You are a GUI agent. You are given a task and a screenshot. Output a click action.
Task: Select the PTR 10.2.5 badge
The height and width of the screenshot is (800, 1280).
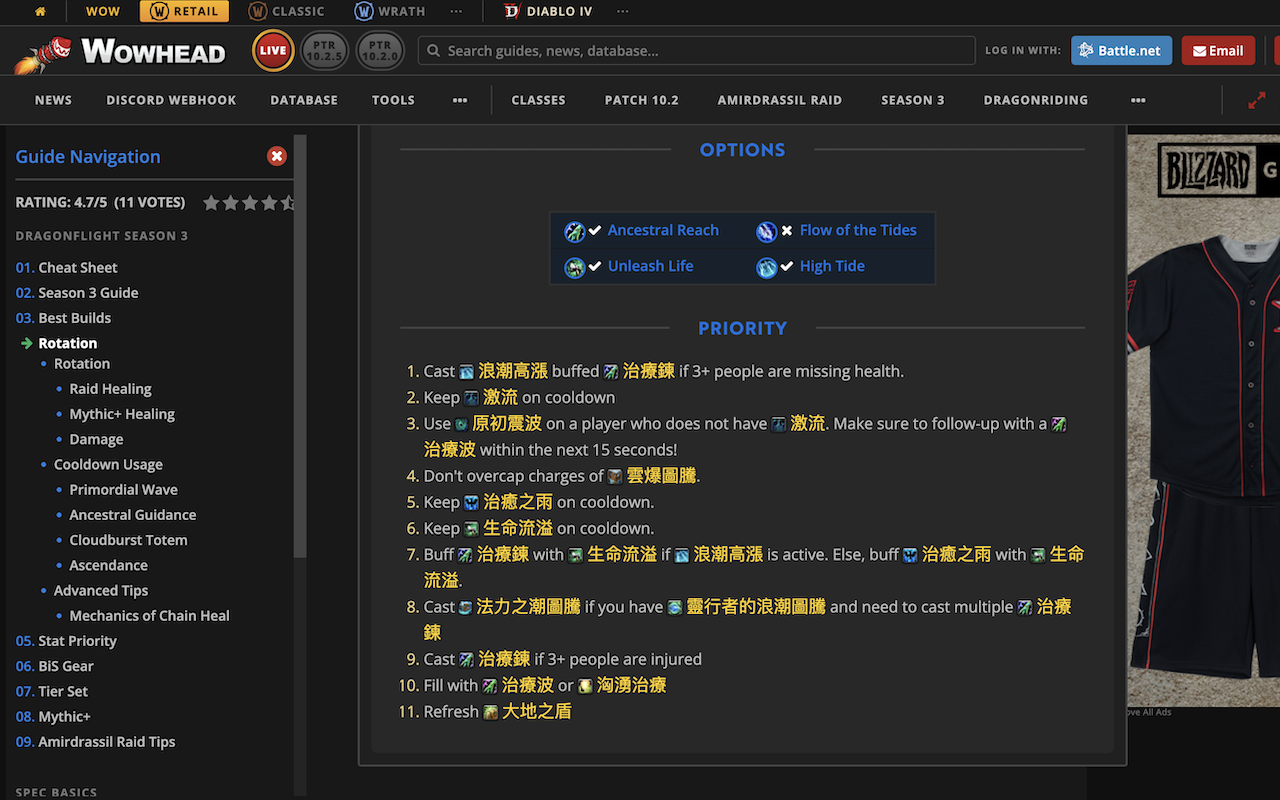click(x=324, y=50)
